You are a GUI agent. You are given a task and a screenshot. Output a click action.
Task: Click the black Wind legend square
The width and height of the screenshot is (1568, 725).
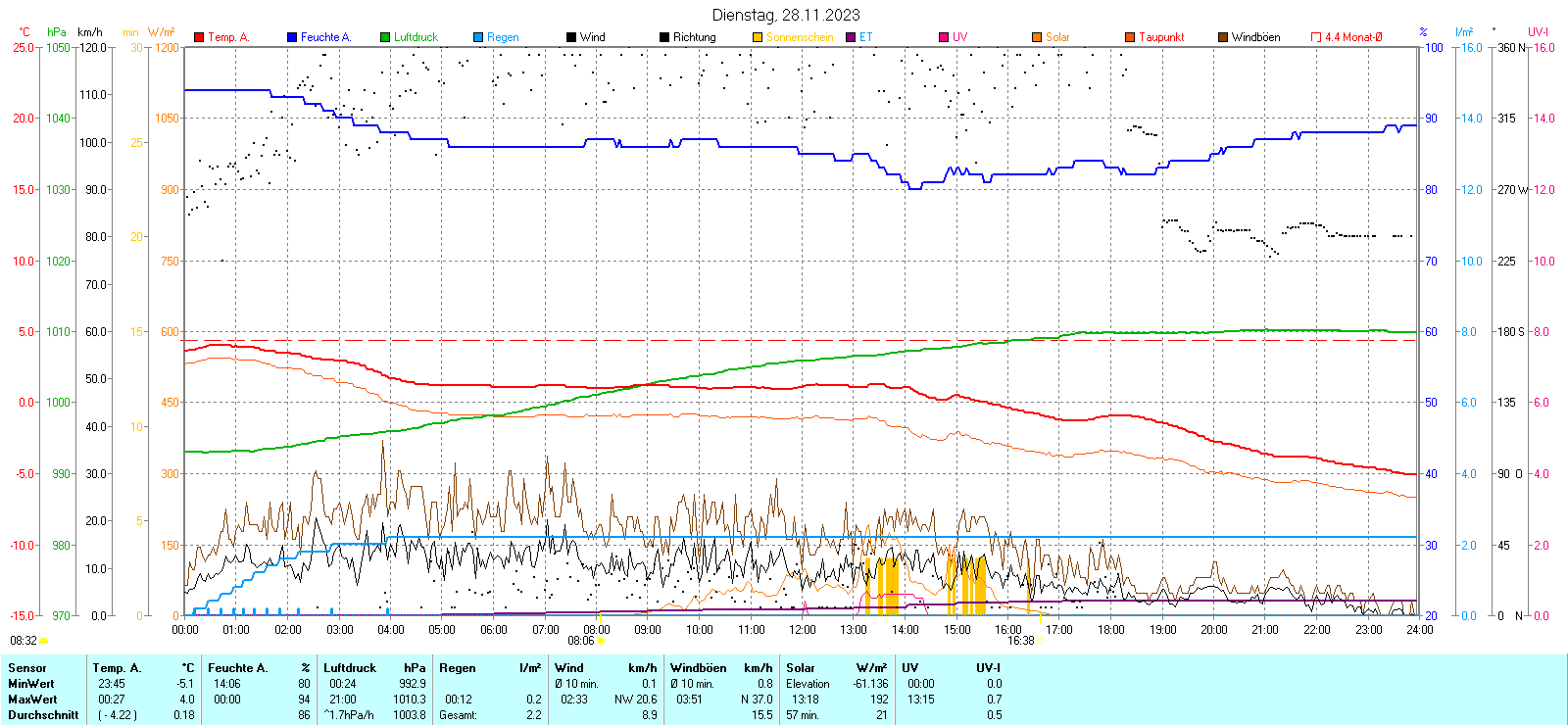(571, 37)
